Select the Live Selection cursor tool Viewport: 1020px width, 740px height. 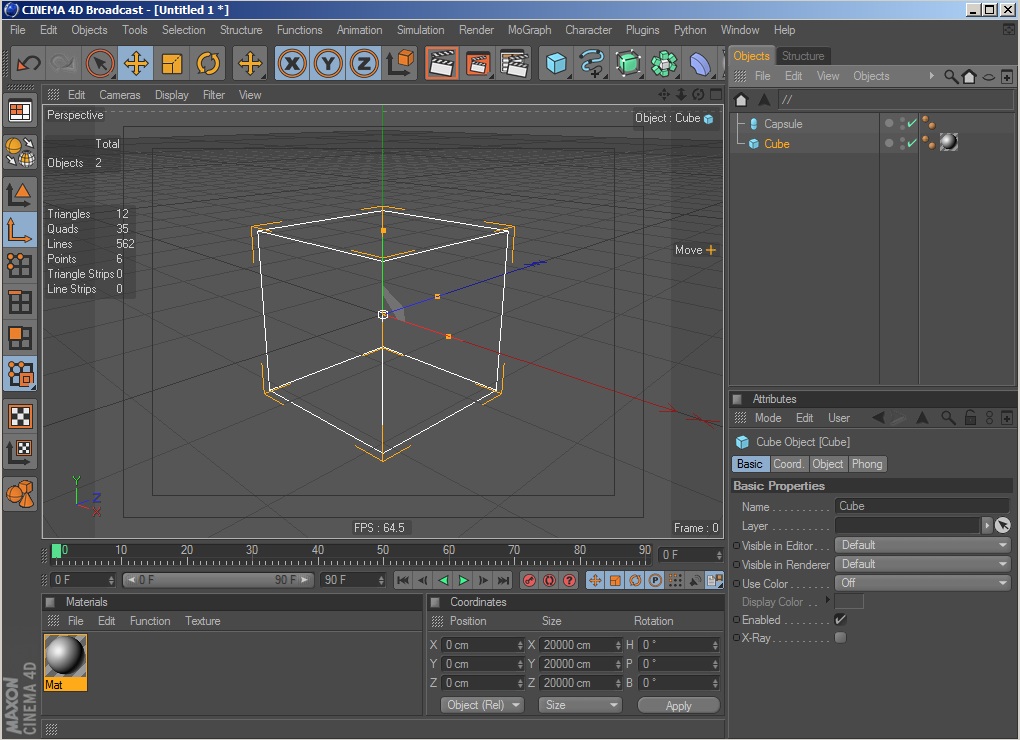[99, 64]
